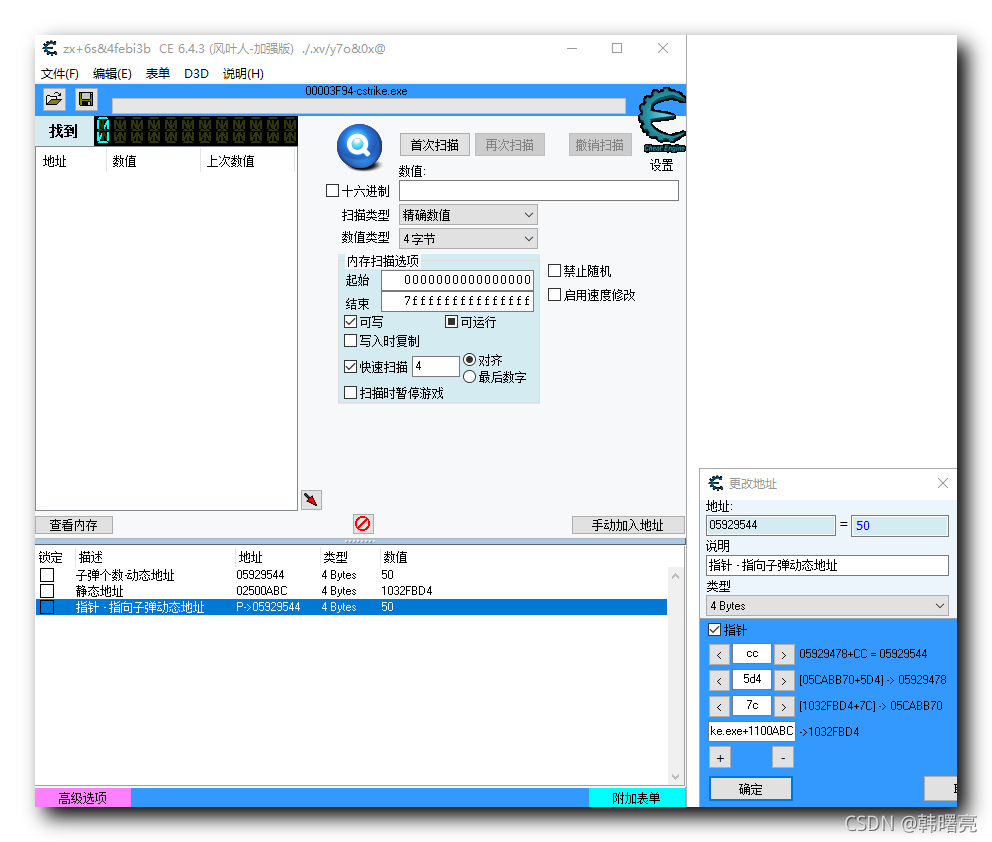Increase offset cc with right arrow
This screenshot has width=992, height=842.
pos(784,654)
